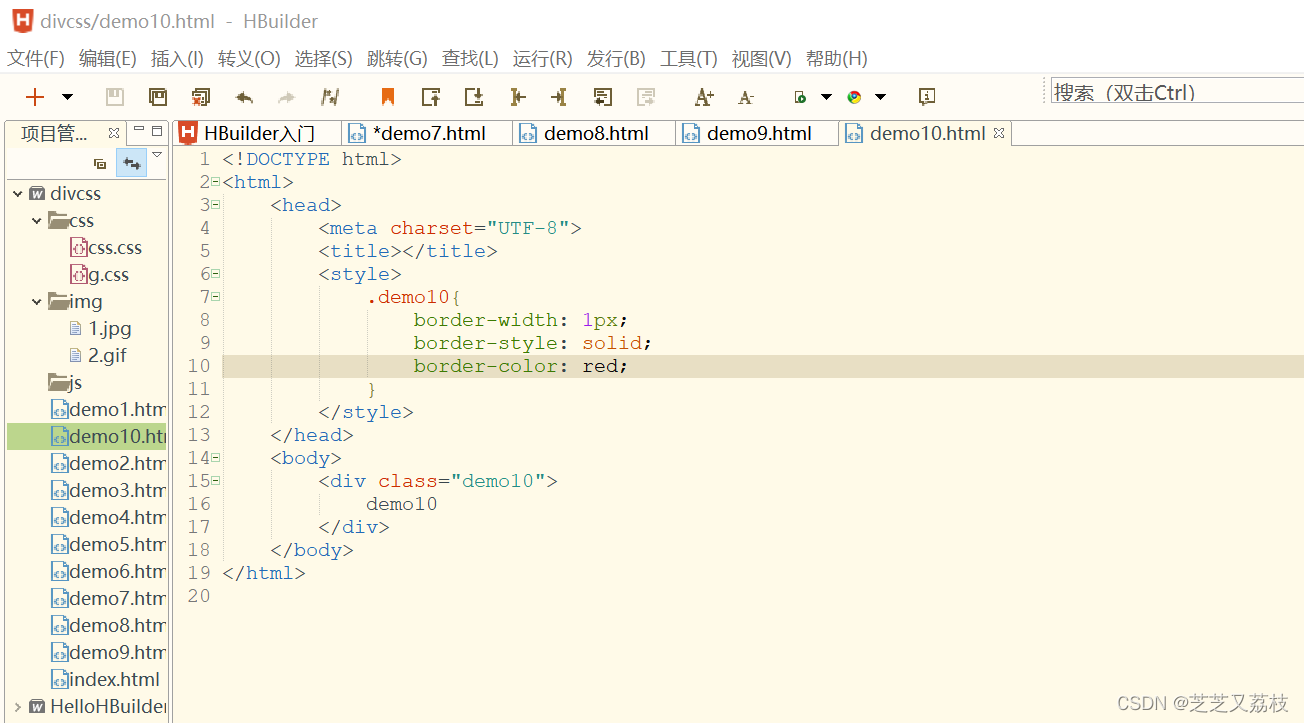Screen dimensions: 1304x723
Task: Open the dropdown arrow beside New icon
Action: coord(67,97)
